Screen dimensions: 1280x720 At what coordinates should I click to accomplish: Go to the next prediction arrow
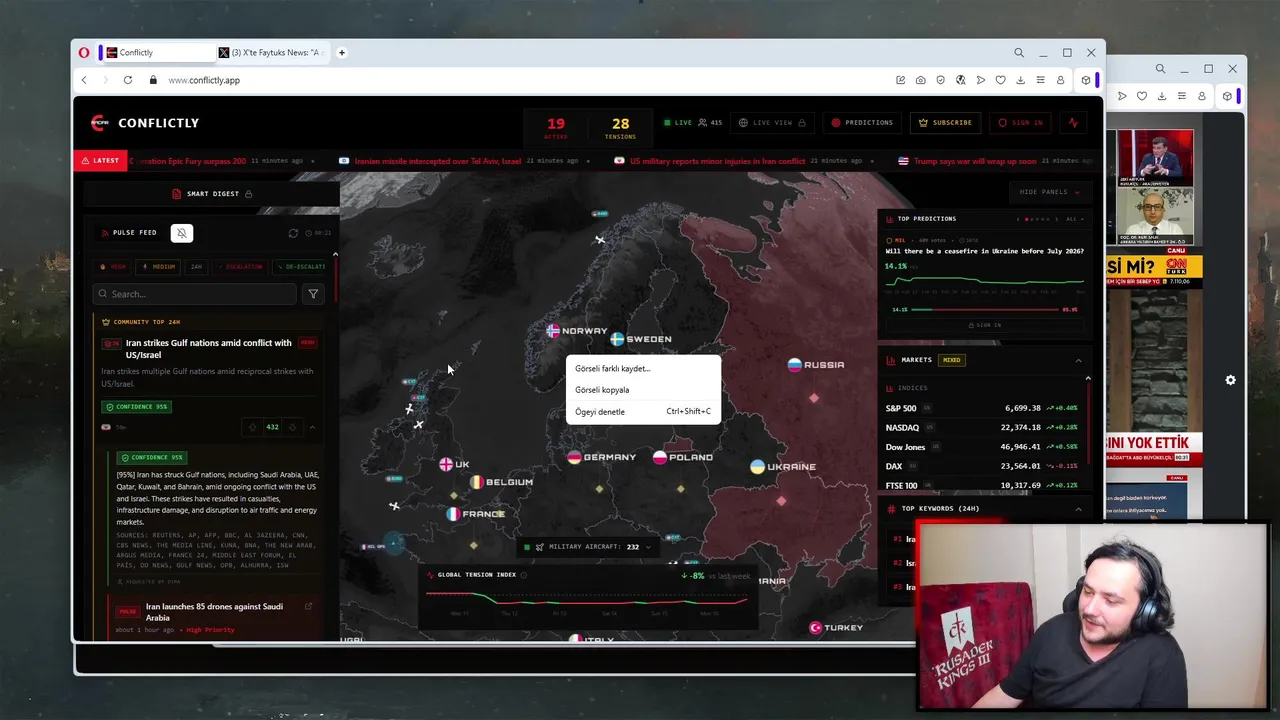[x=1056, y=219]
